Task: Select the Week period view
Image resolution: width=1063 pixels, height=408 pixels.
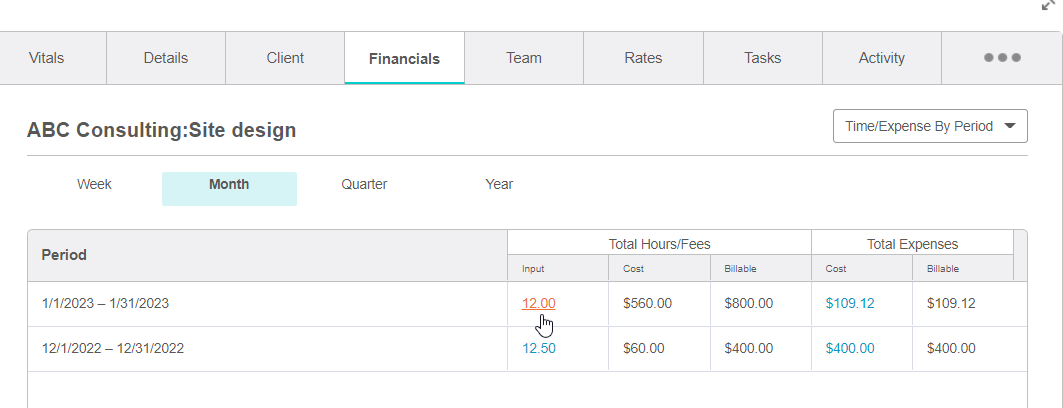Action: point(94,185)
